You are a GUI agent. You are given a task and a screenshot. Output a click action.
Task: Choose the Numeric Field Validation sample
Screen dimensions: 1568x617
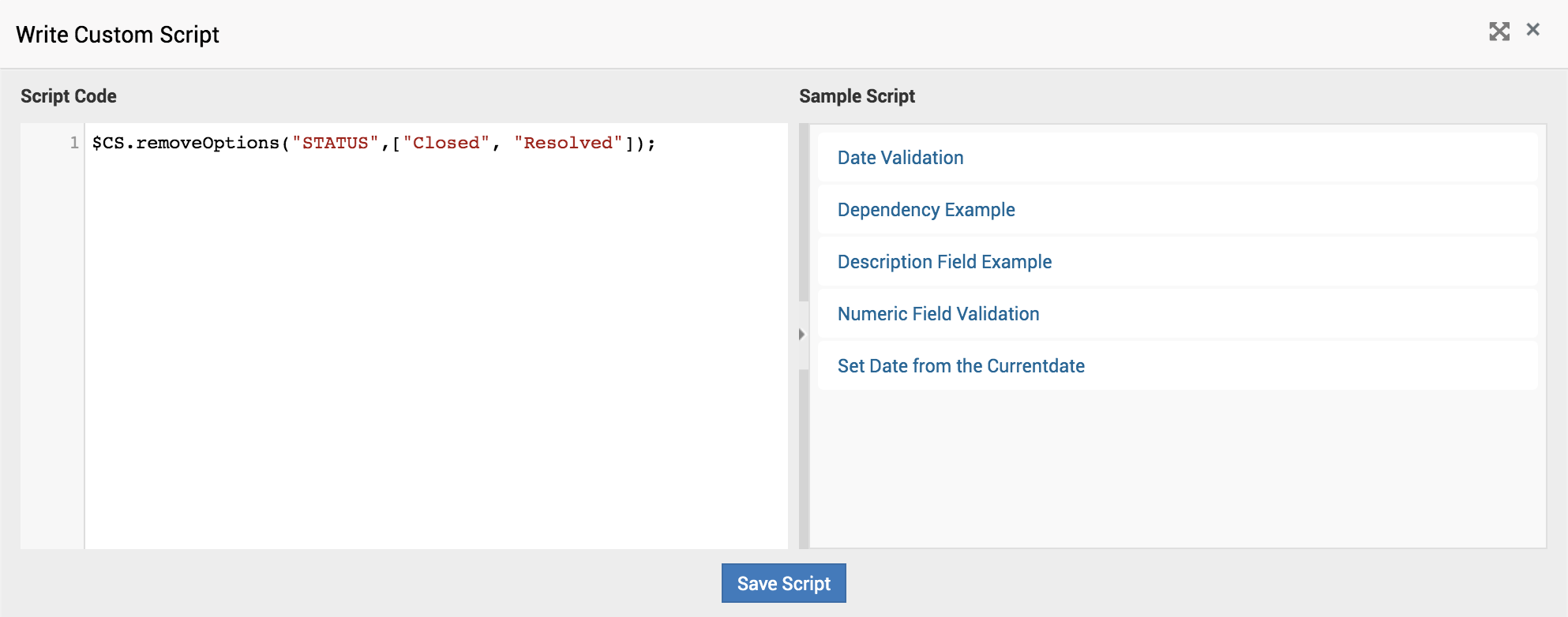coord(938,314)
